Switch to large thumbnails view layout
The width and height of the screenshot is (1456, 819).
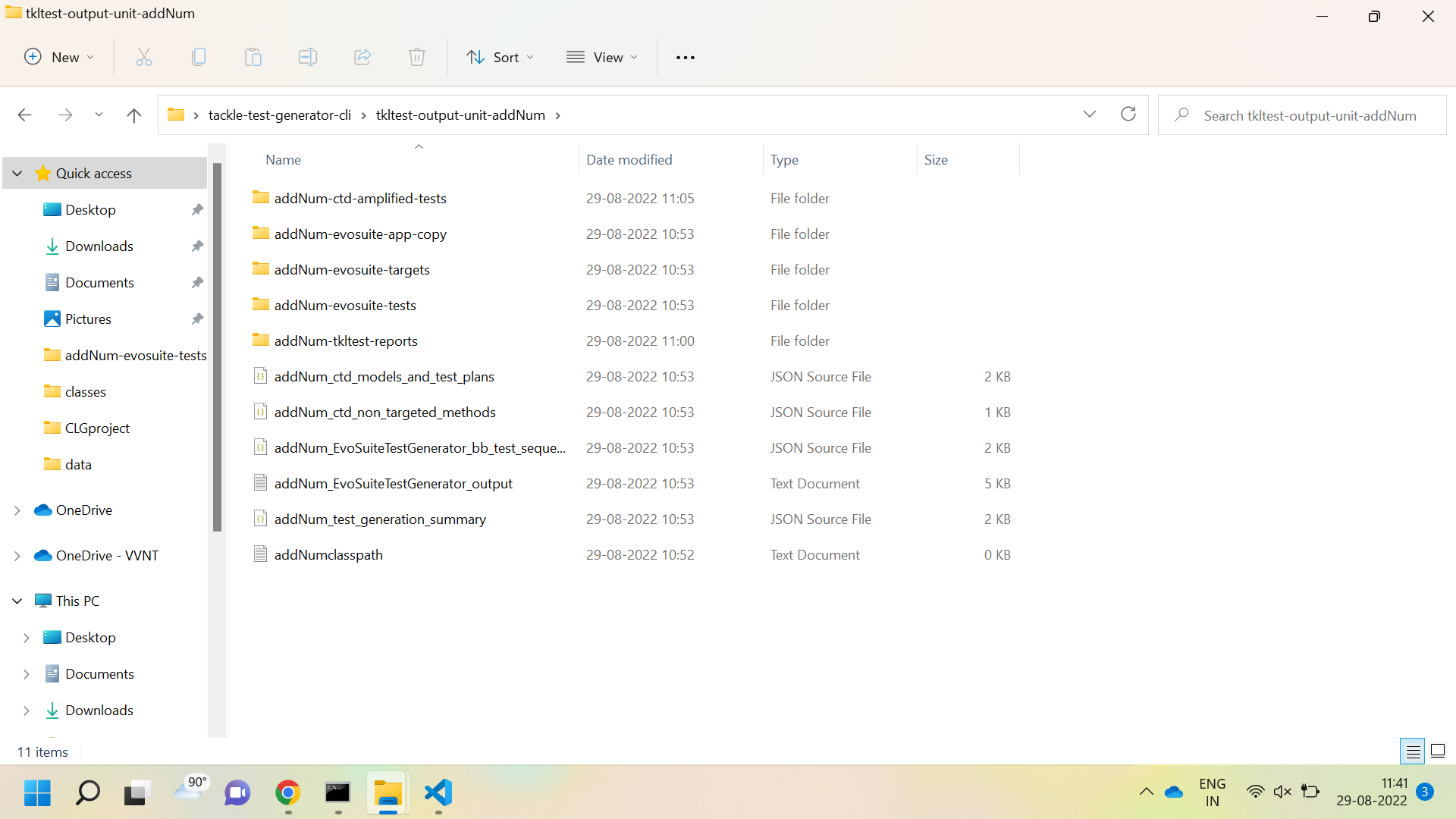[1438, 751]
